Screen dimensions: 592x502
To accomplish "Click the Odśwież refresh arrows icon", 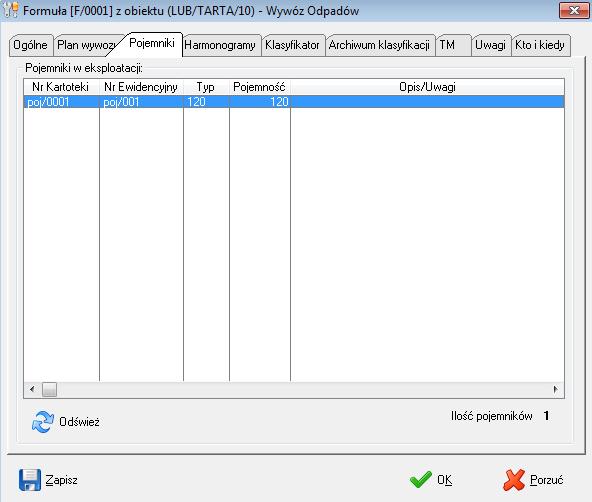I will pos(43,422).
